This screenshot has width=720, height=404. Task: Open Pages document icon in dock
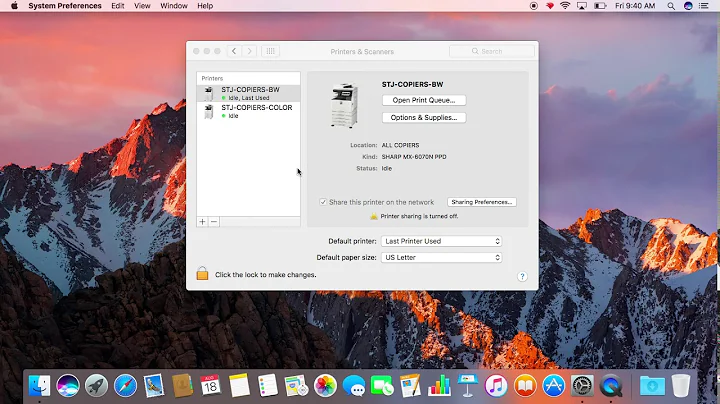[411, 386]
